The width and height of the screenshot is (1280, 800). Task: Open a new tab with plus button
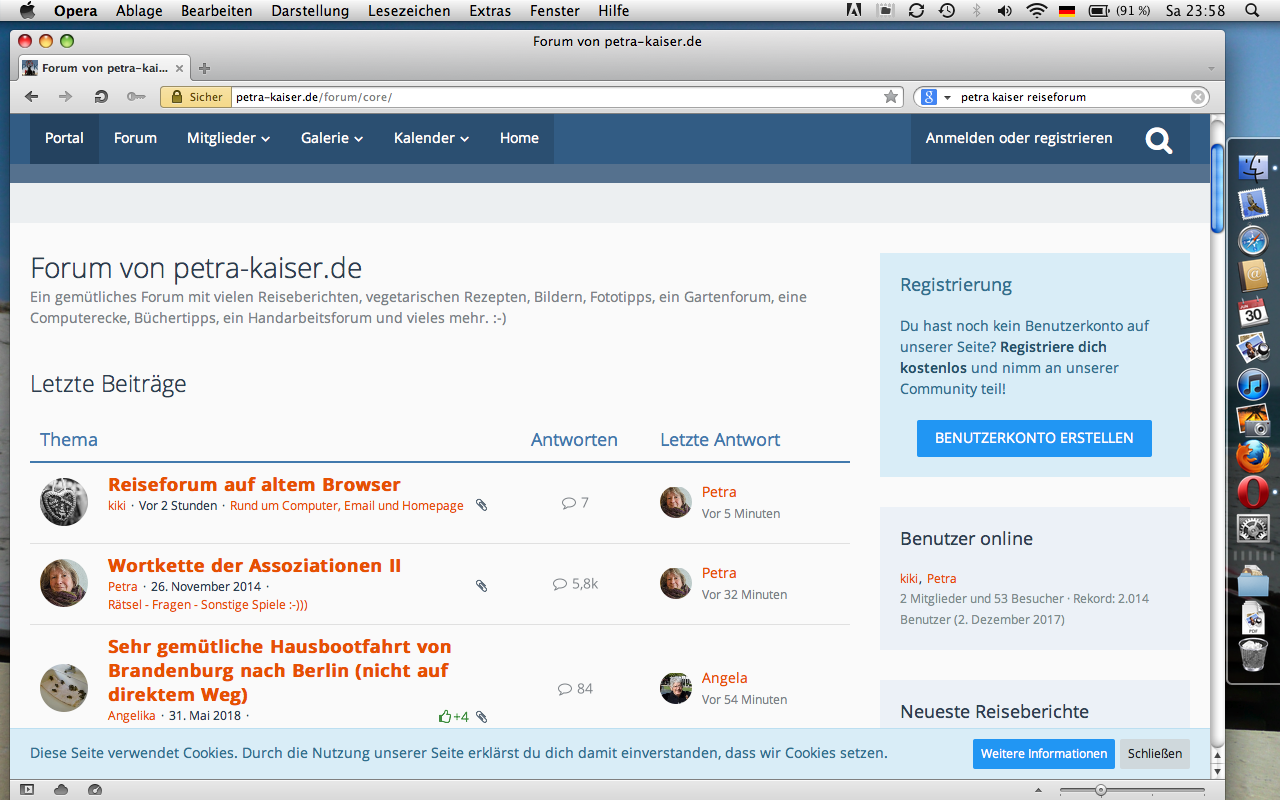click(205, 68)
